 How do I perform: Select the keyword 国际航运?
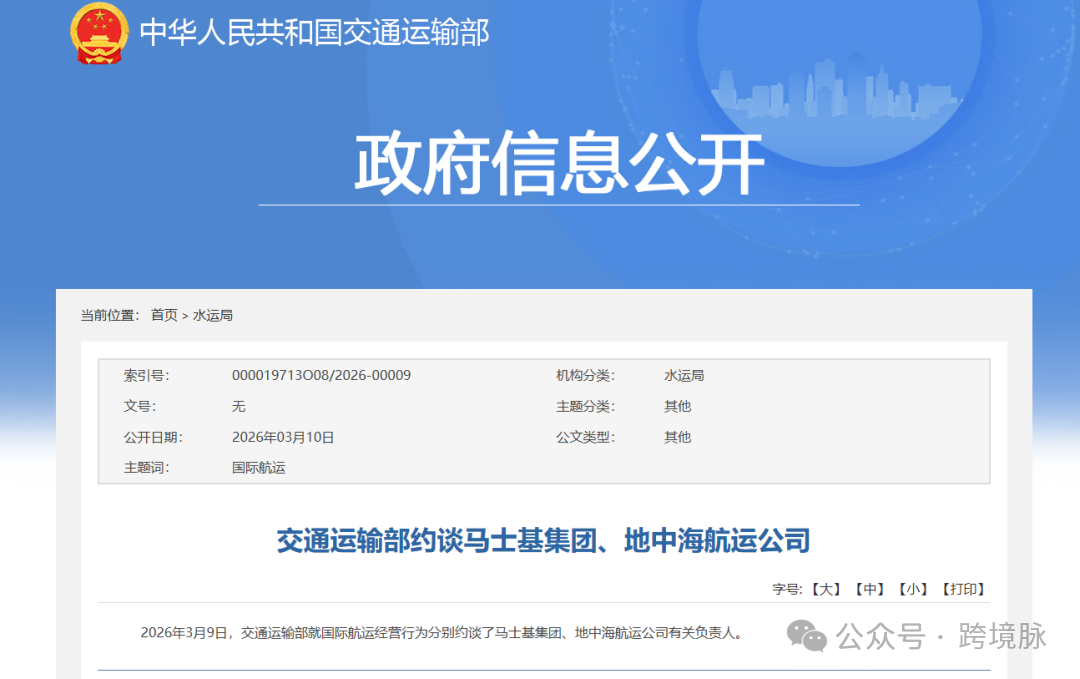click(x=258, y=467)
